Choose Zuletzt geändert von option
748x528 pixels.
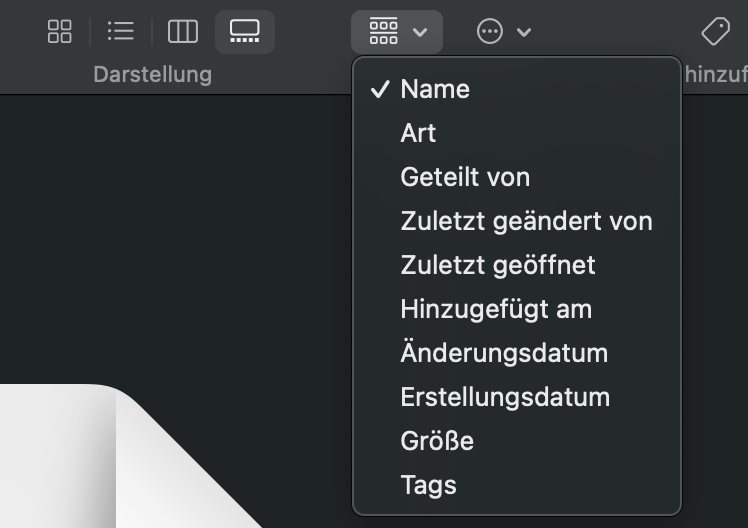click(526, 221)
